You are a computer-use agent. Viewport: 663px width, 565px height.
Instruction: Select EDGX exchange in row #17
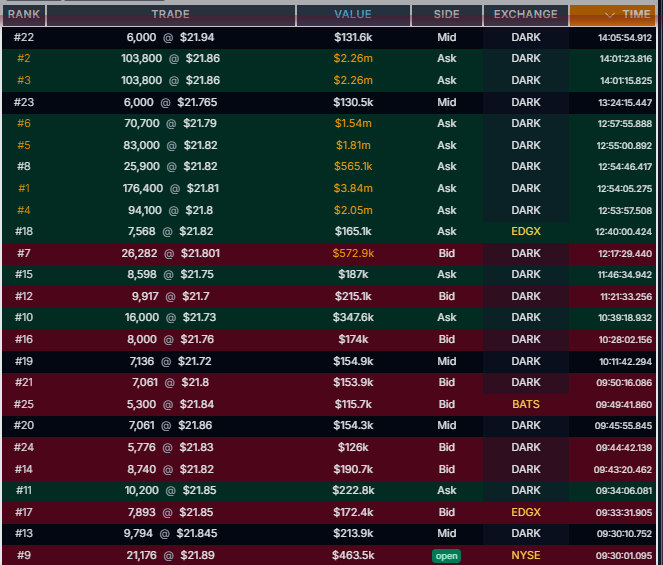526,512
